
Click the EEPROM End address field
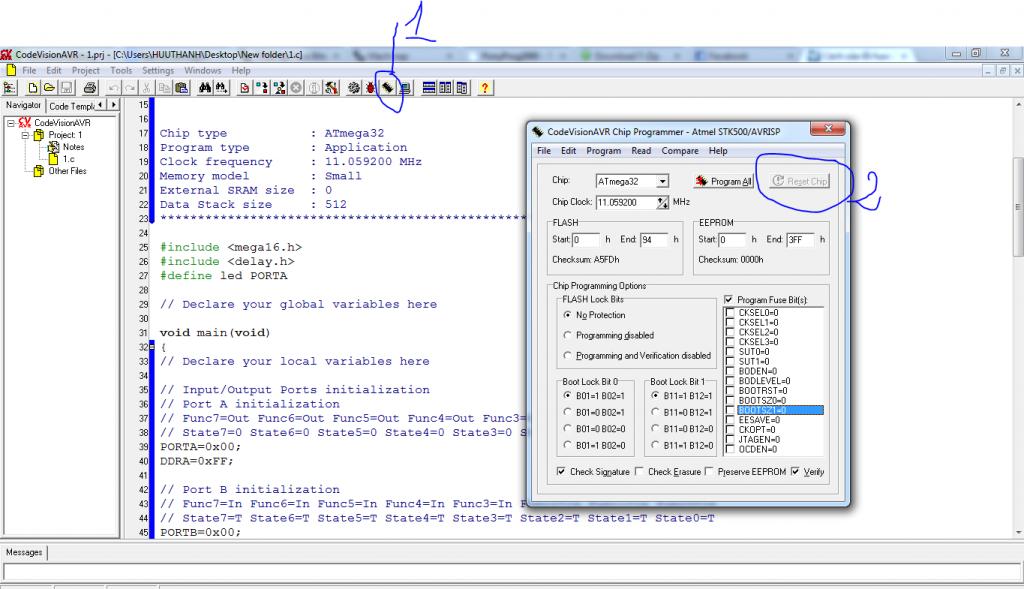(800, 240)
